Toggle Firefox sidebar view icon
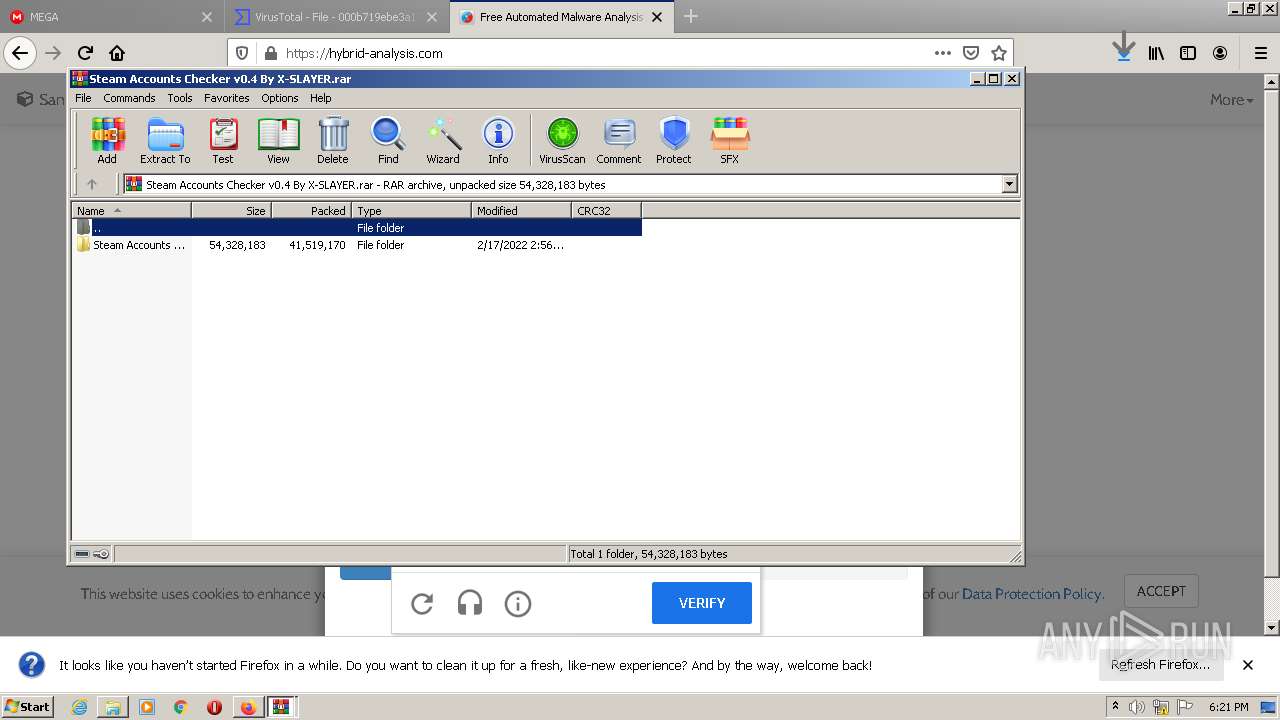The image size is (1280, 720). (x=1188, y=53)
